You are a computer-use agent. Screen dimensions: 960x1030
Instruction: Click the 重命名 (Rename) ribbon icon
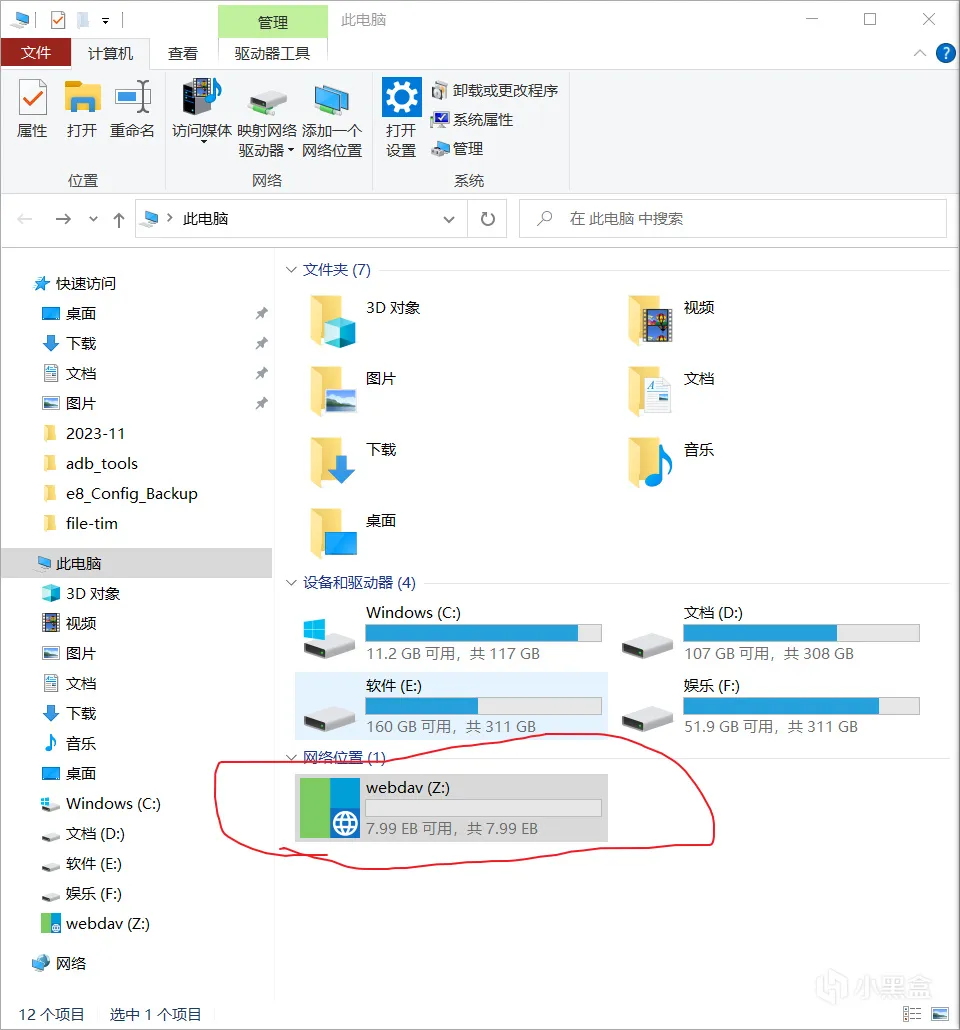pos(132,109)
